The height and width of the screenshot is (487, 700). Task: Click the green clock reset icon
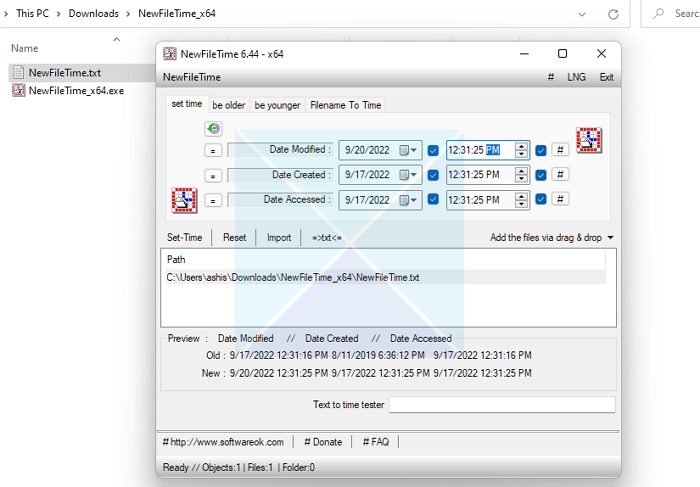[213, 129]
